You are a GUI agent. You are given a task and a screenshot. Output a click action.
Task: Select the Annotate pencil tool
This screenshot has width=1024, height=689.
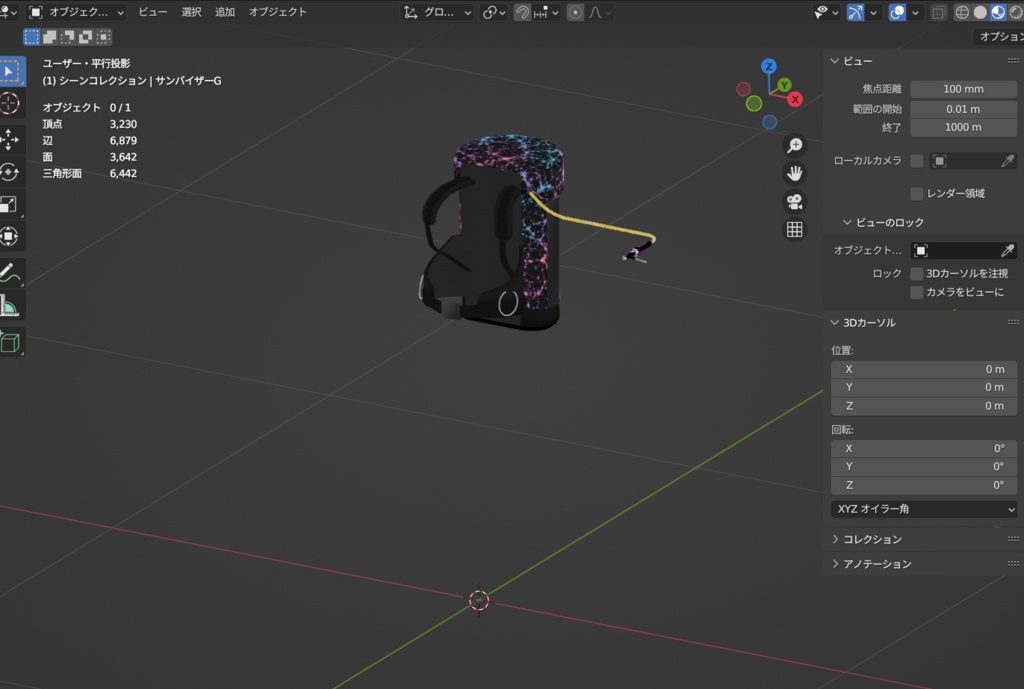10,273
